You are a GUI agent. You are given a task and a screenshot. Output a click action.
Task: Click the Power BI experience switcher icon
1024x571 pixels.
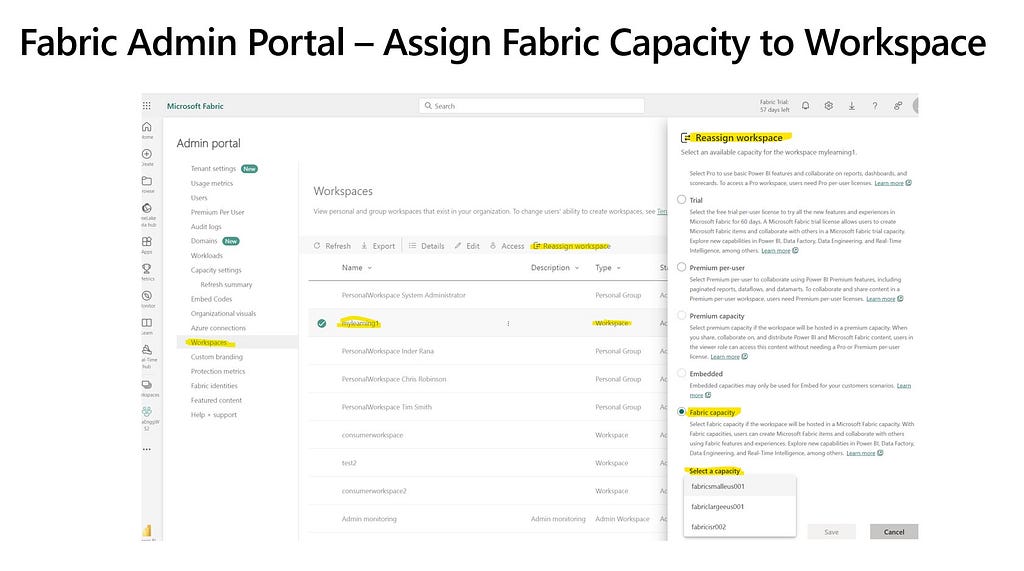click(x=147, y=530)
